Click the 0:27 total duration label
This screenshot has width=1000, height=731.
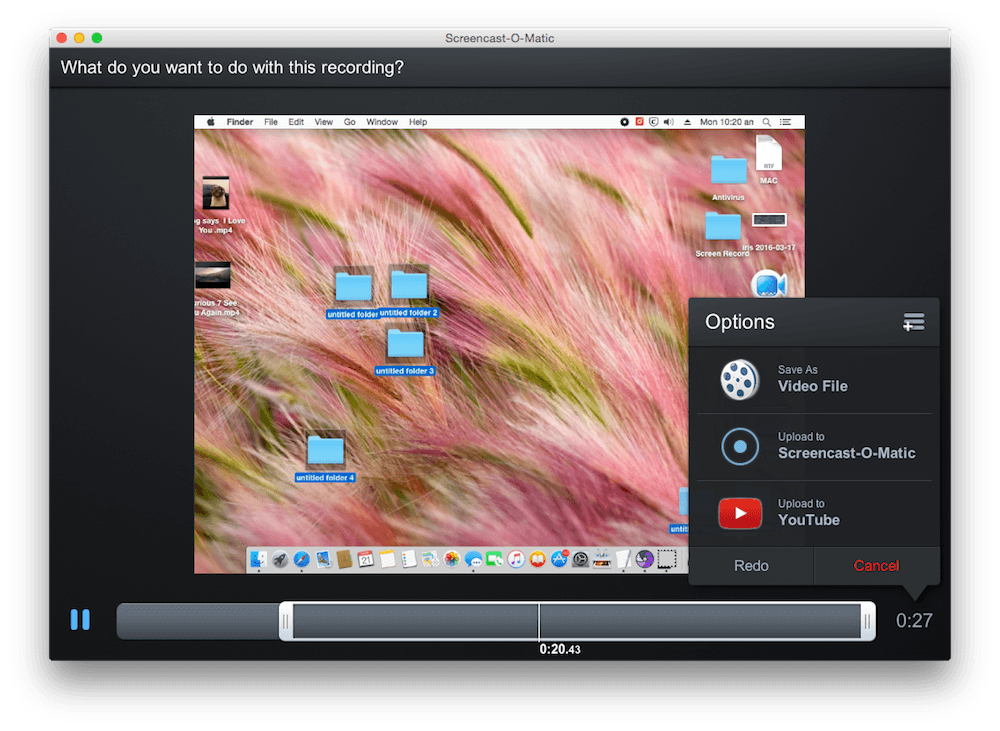coord(914,621)
